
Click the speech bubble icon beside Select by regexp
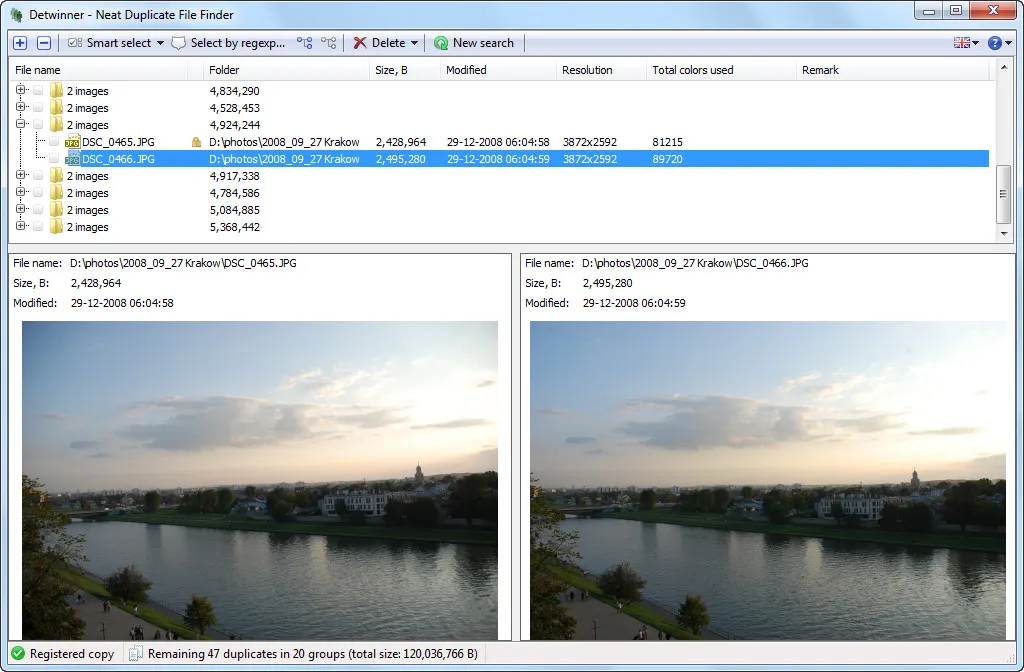178,43
